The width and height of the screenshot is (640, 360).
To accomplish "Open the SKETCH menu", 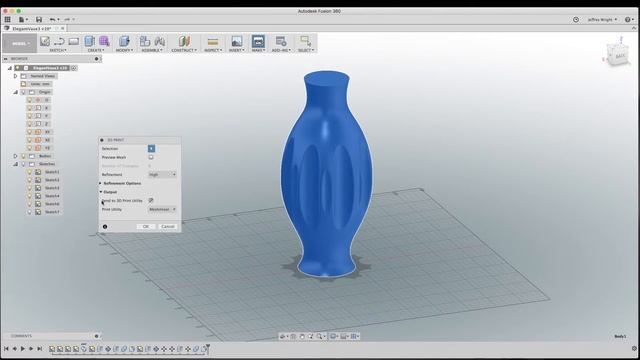I will pos(58,50).
